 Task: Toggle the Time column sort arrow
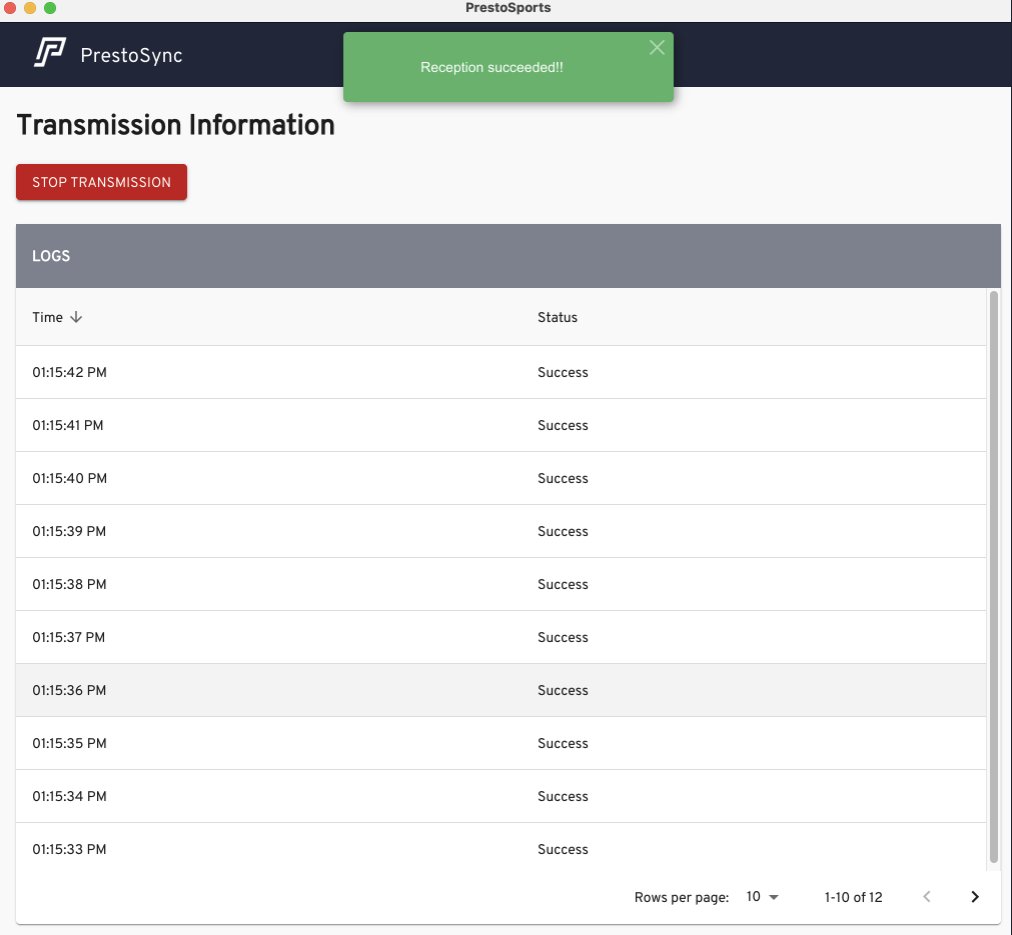click(x=76, y=317)
